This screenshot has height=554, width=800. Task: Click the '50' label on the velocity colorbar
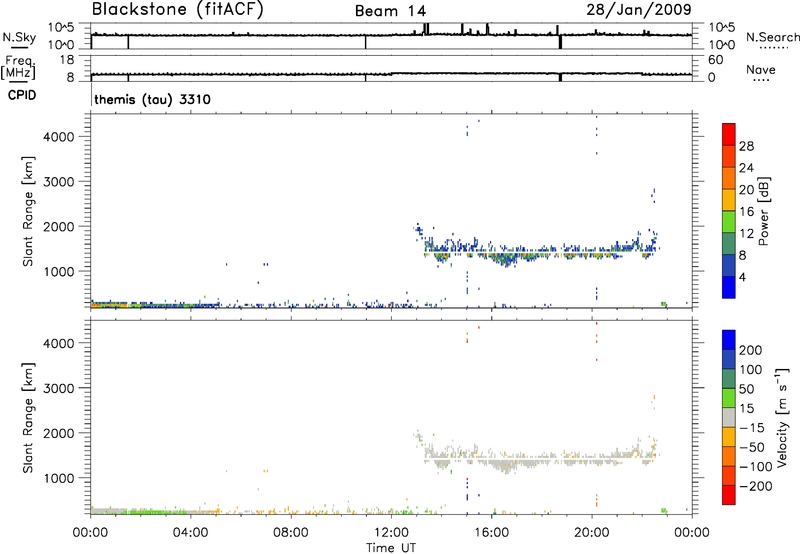[x=746, y=389]
